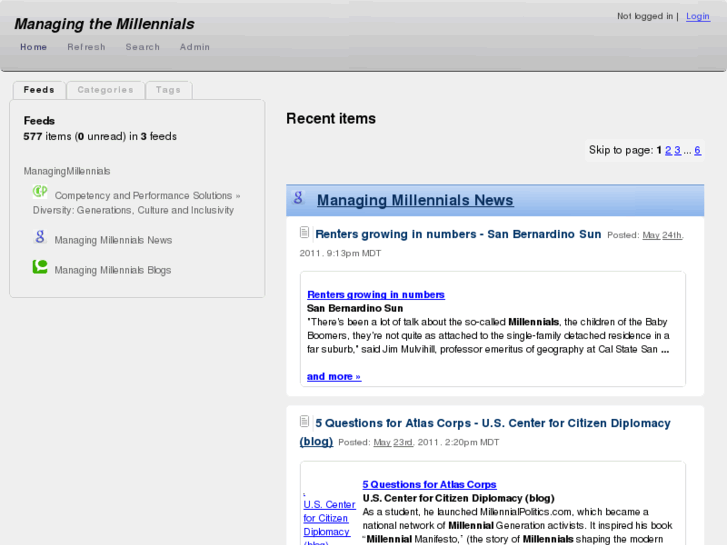Image resolution: width=727 pixels, height=545 pixels.
Task: Switch to the Tags tab
Action: (x=168, y=90)
